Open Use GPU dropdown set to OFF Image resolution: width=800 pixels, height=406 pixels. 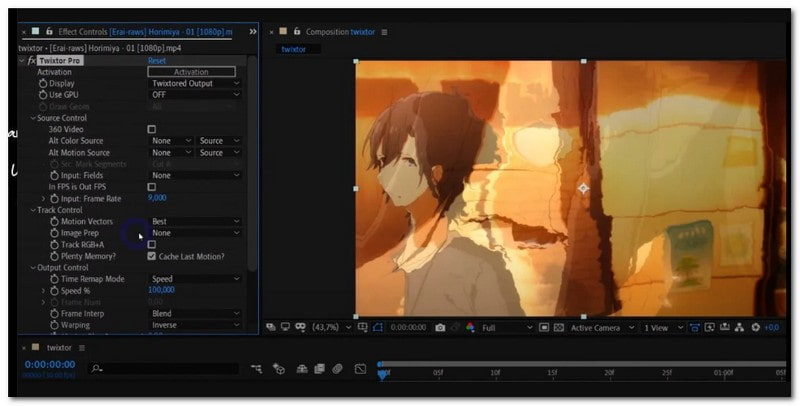[x=195, y=95]
